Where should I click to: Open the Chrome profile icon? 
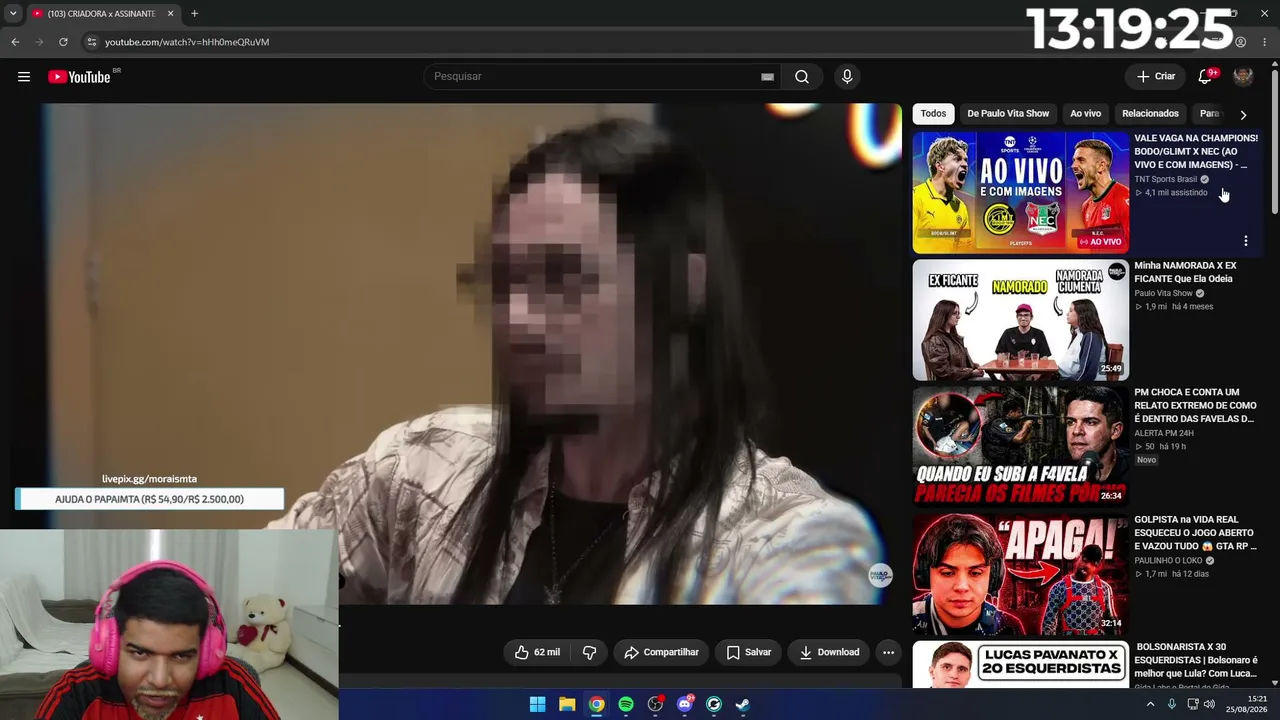1240,42
